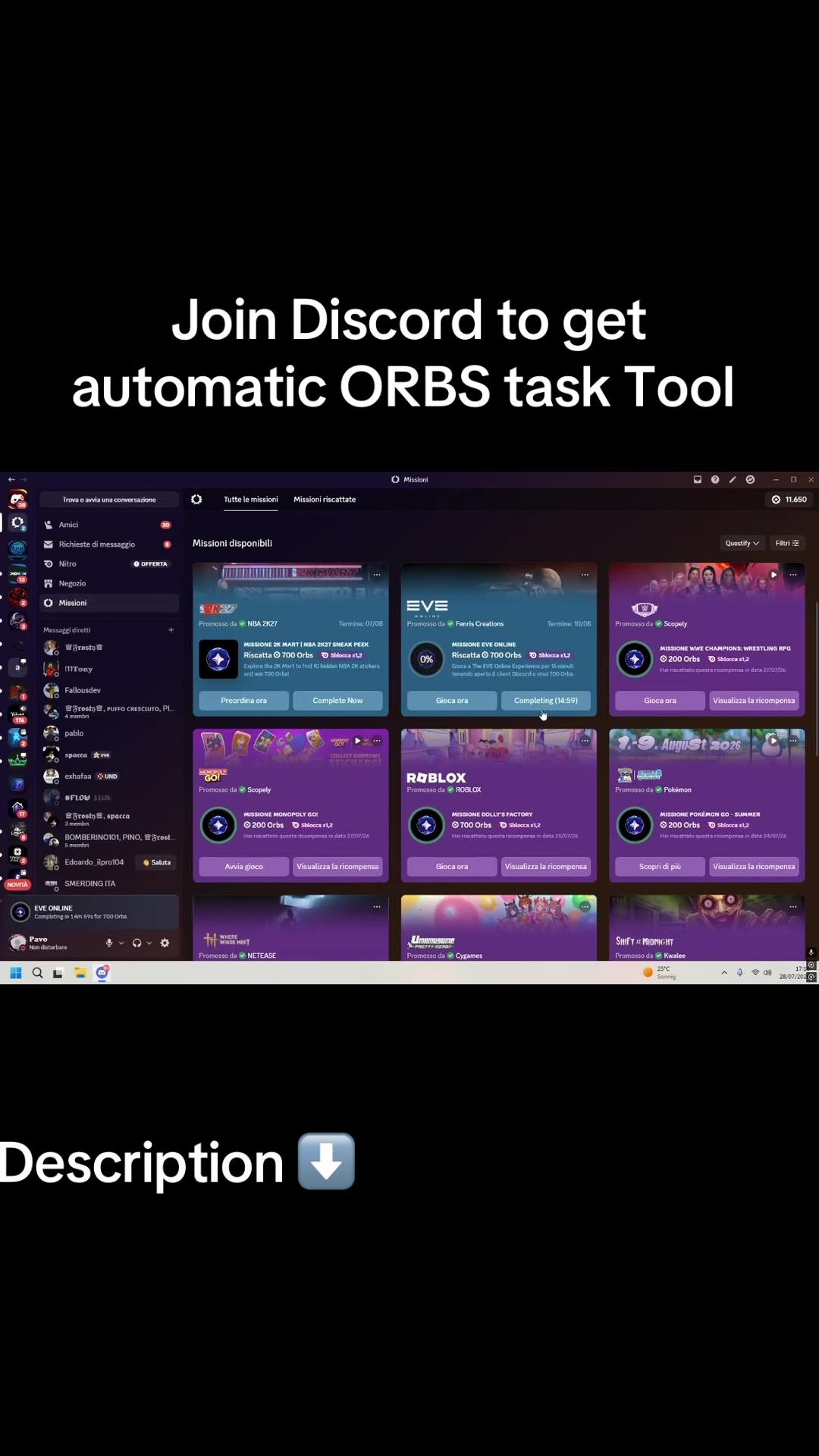Image resolution: width=819 pixels, height=1456 pixels.
Task: Click Gioca ora on EVE Online quest
Action: tap(452, 701)
